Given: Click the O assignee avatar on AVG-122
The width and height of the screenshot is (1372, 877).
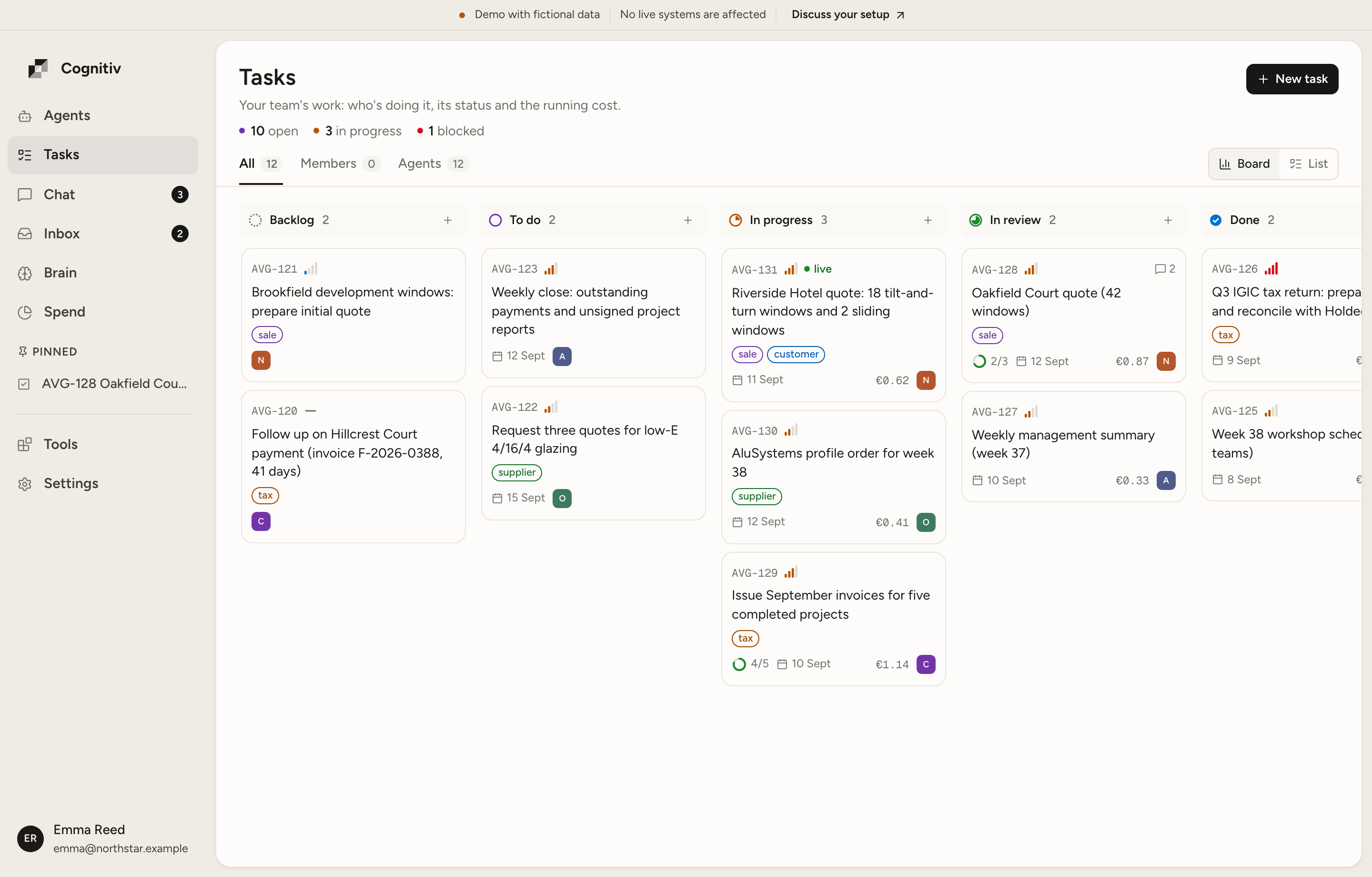Looking at the screenshot, I should (562, 499).
